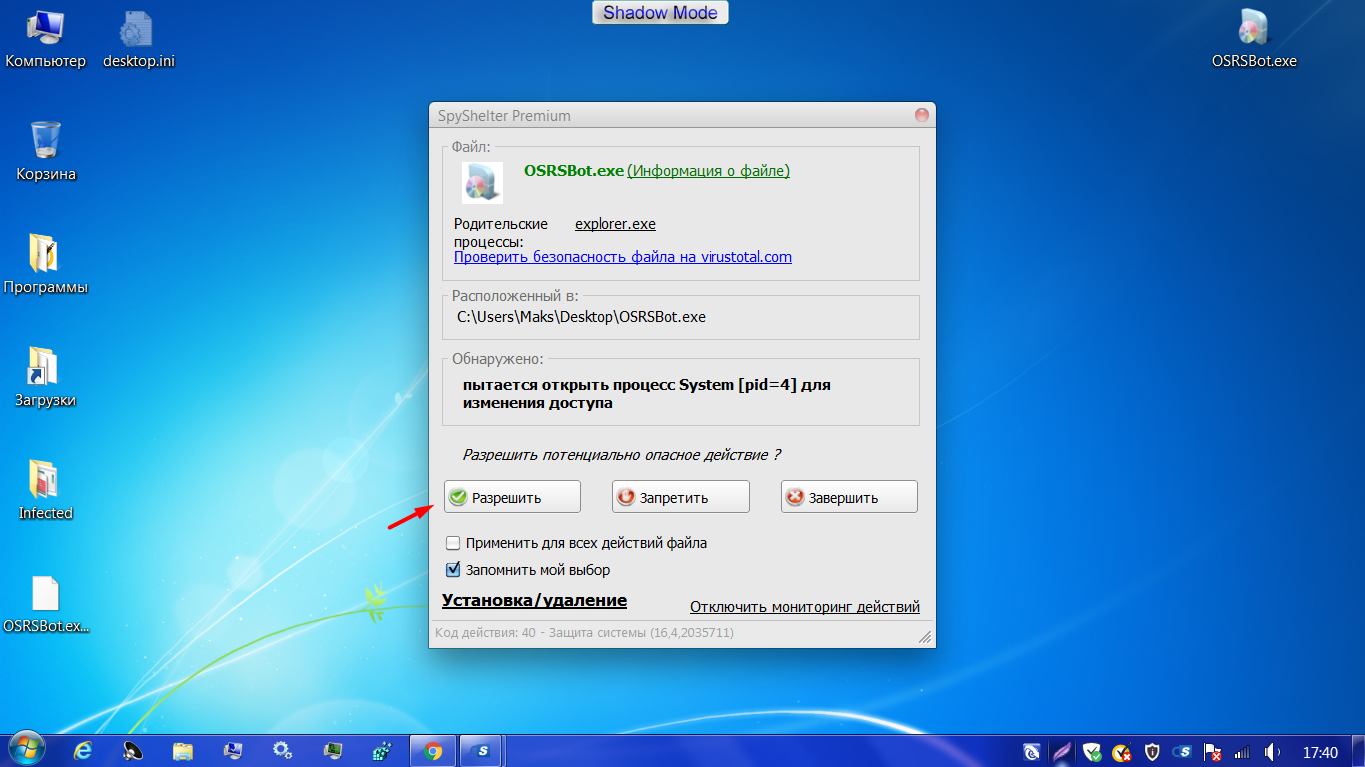Click 'Отключить мониторинг действий' link
Screen dimensions: 1365x767
pyautogui.click(x=804, y=607)
